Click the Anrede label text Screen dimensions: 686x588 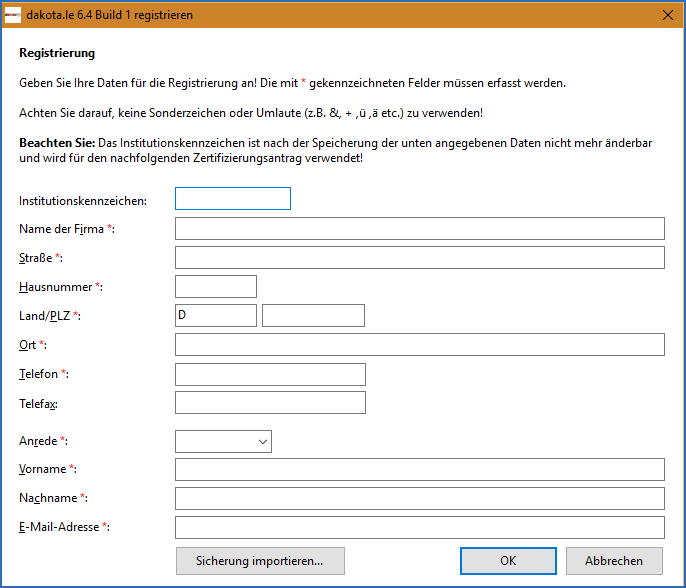pos(38,441)
